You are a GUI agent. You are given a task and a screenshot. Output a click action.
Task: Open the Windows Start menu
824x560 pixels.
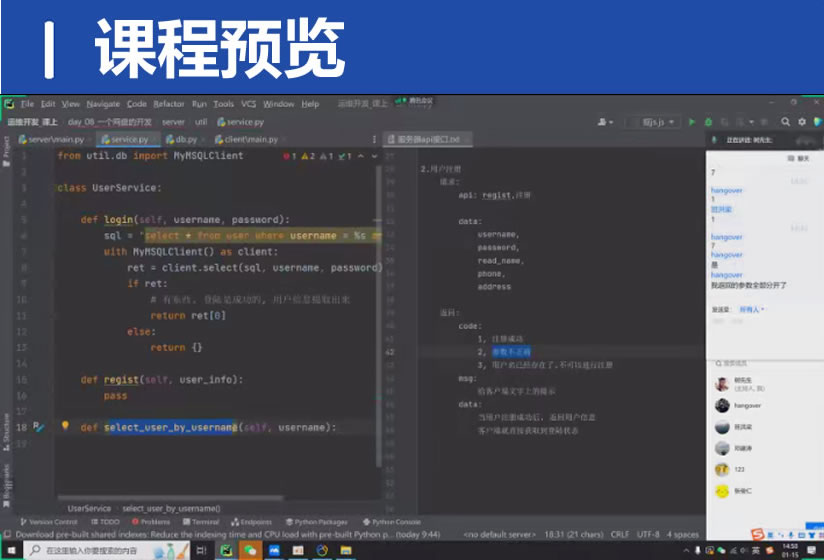pyautogui.click(x=11, y=551)
